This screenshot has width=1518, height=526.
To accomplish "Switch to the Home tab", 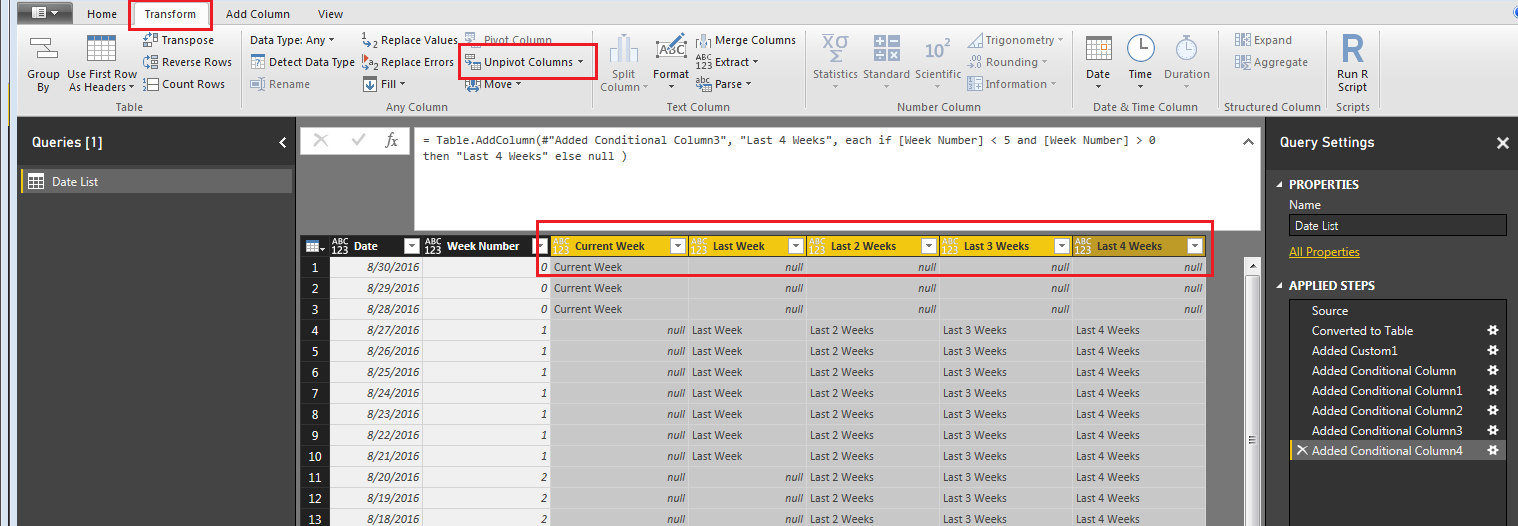I will click(x=101, y=14).
